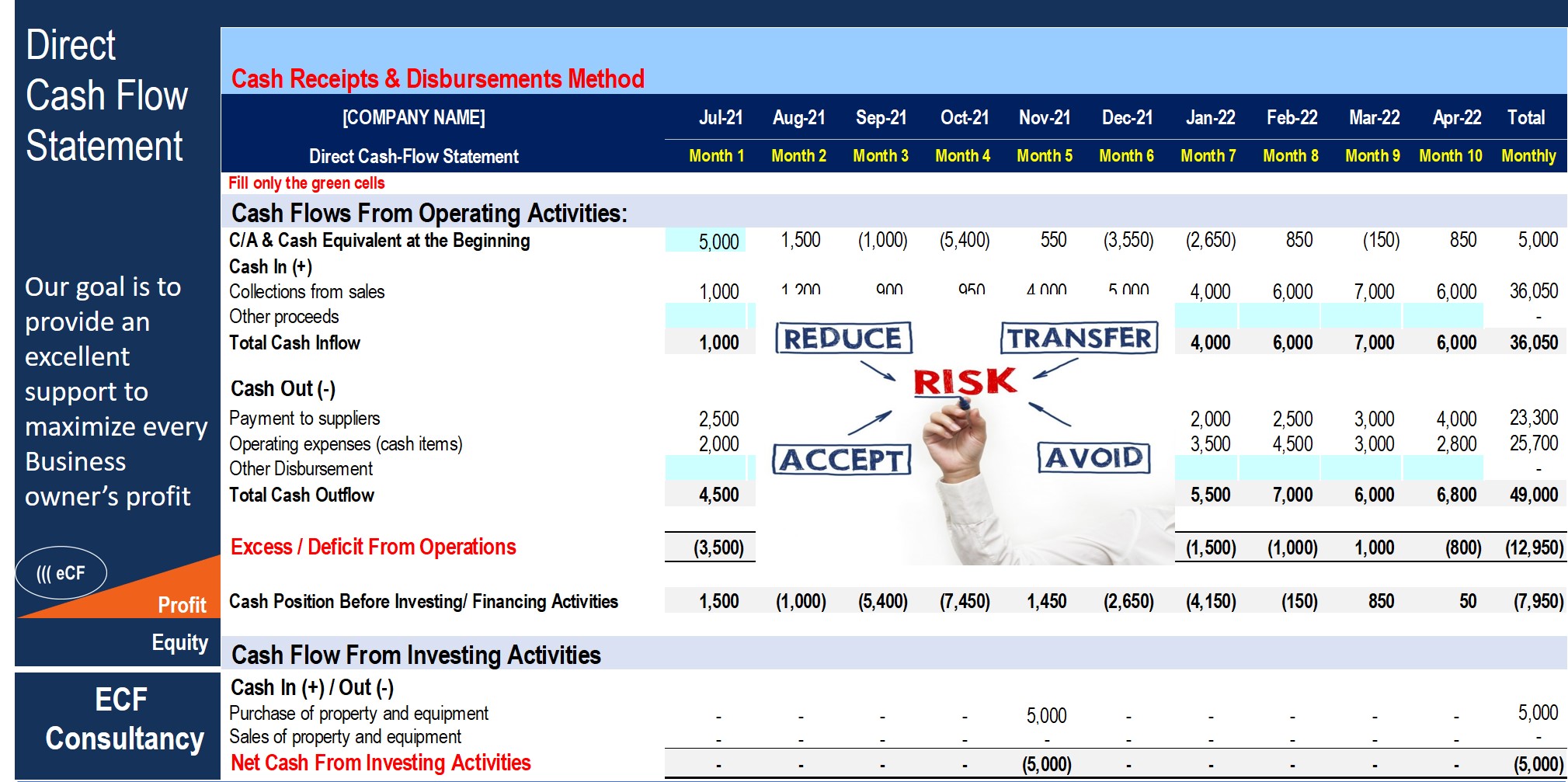1568x782 pixels.
Task: Select the ACCEPT label in risk image
Action: (842, 459)
